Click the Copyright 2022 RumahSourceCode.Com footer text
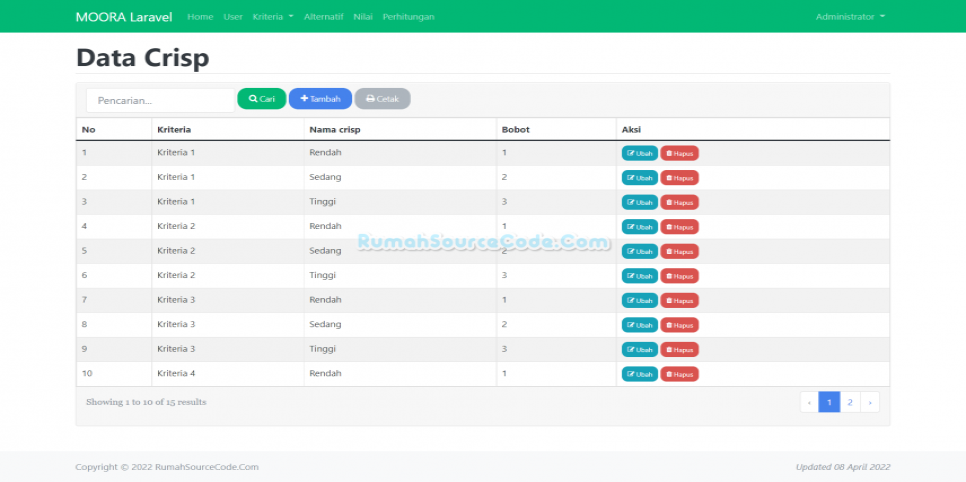This screenshot has width=966, height=482. click(167, 467)
